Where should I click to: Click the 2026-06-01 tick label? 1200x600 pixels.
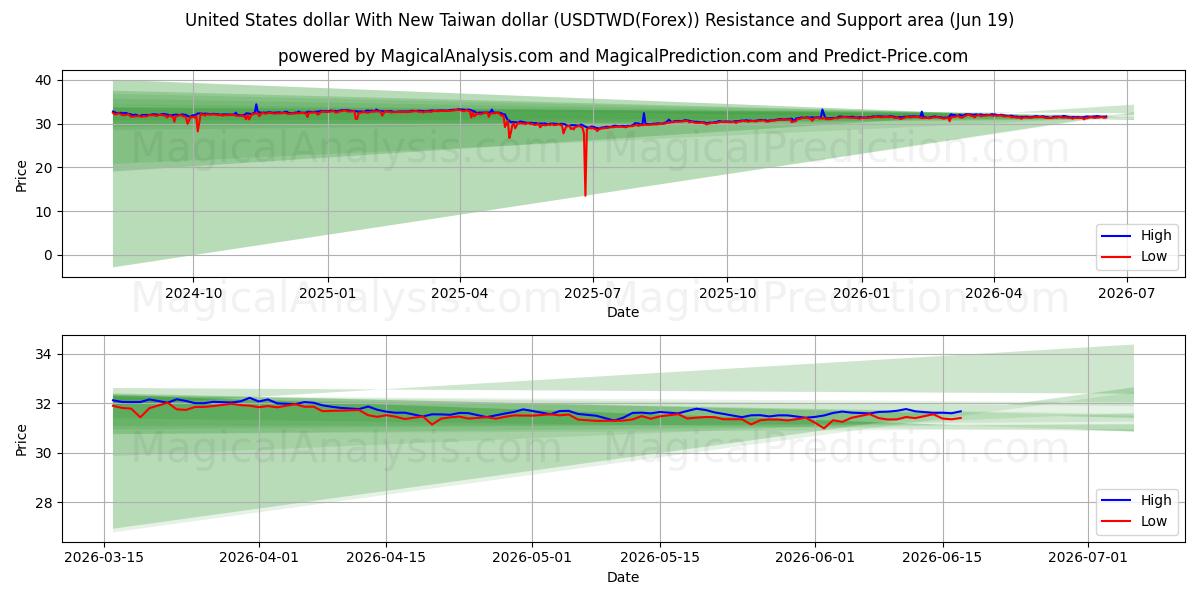pos(815,558)
